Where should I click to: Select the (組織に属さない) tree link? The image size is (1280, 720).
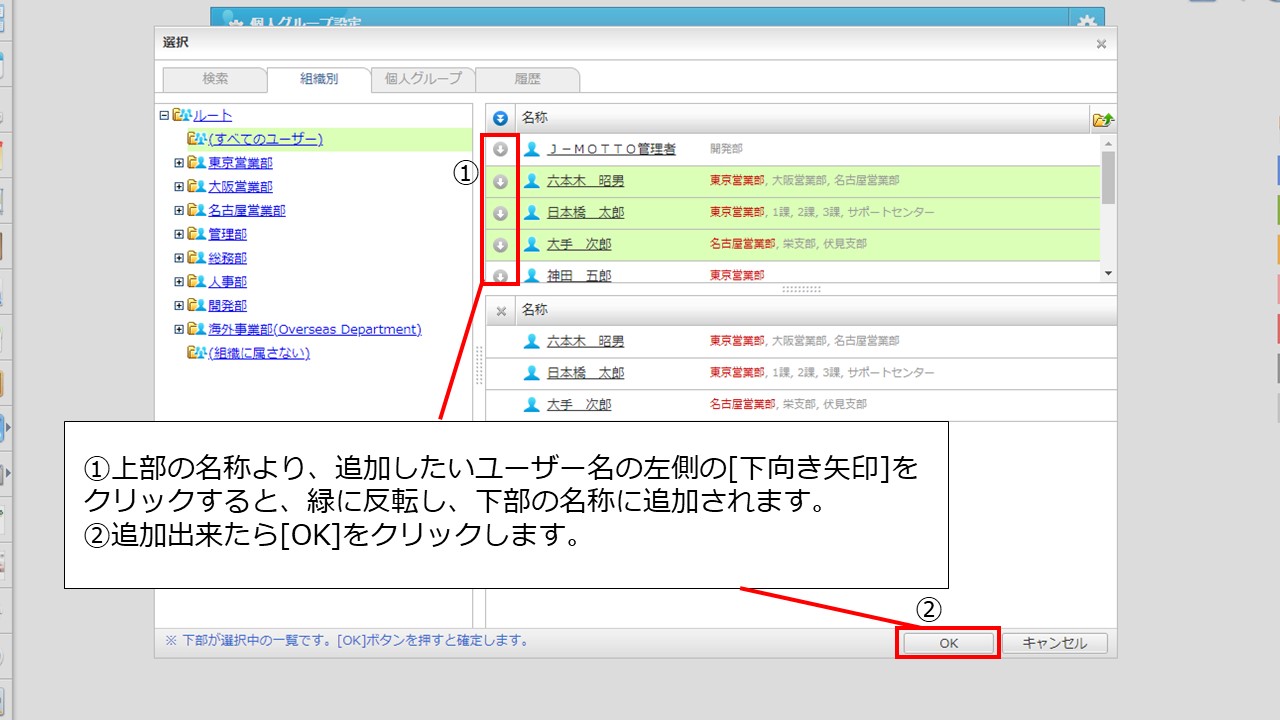click(258, 353)
